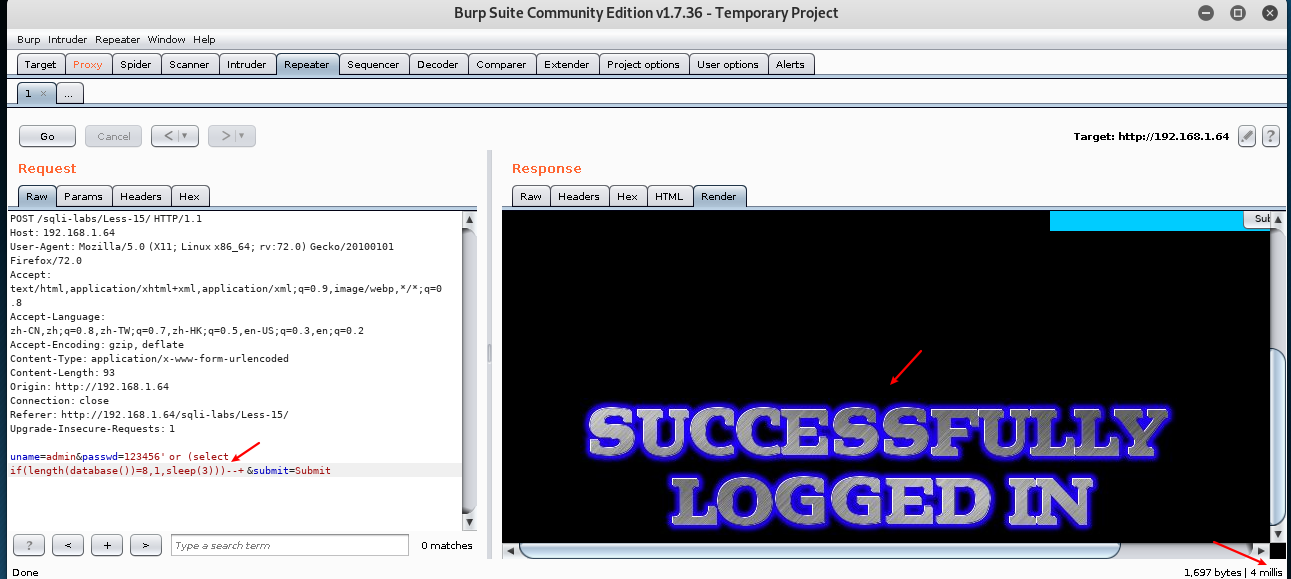Switch to the Target tab
Screen dimensions: 1291x579
point(41,64)
